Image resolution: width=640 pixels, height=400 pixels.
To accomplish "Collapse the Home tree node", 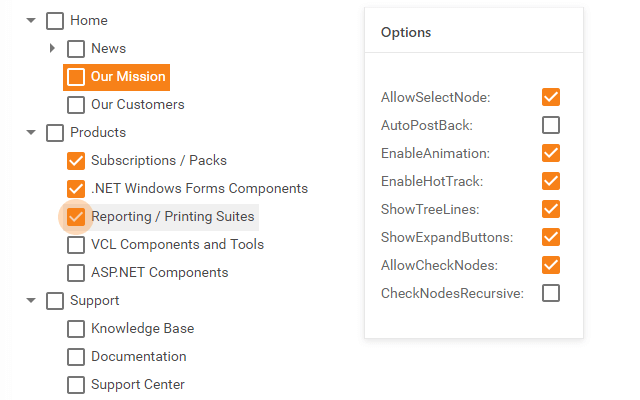I will coord(32,20).
